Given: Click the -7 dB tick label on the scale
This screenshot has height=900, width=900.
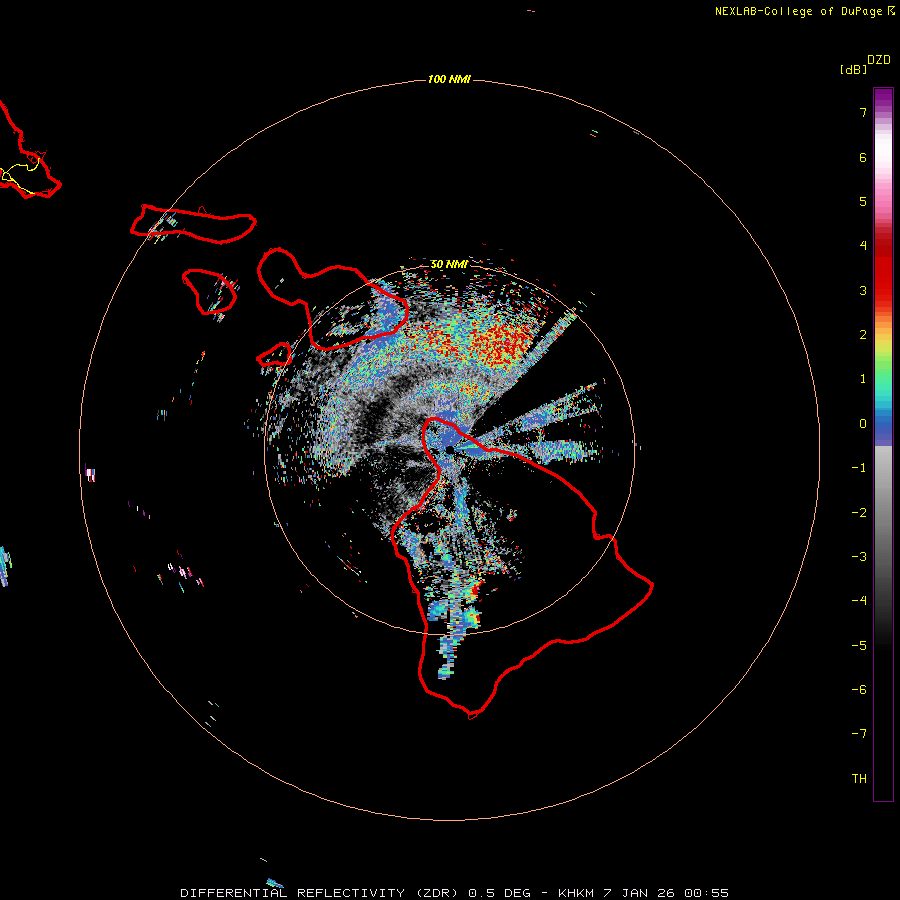Looking at the screenshot, I should pyautogui.click(x=859, y=734).
